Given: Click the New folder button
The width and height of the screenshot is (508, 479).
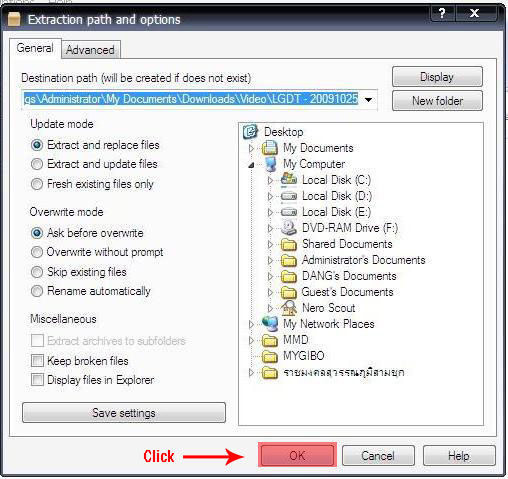Looking at the screenshot, I should tap(437, 101).
